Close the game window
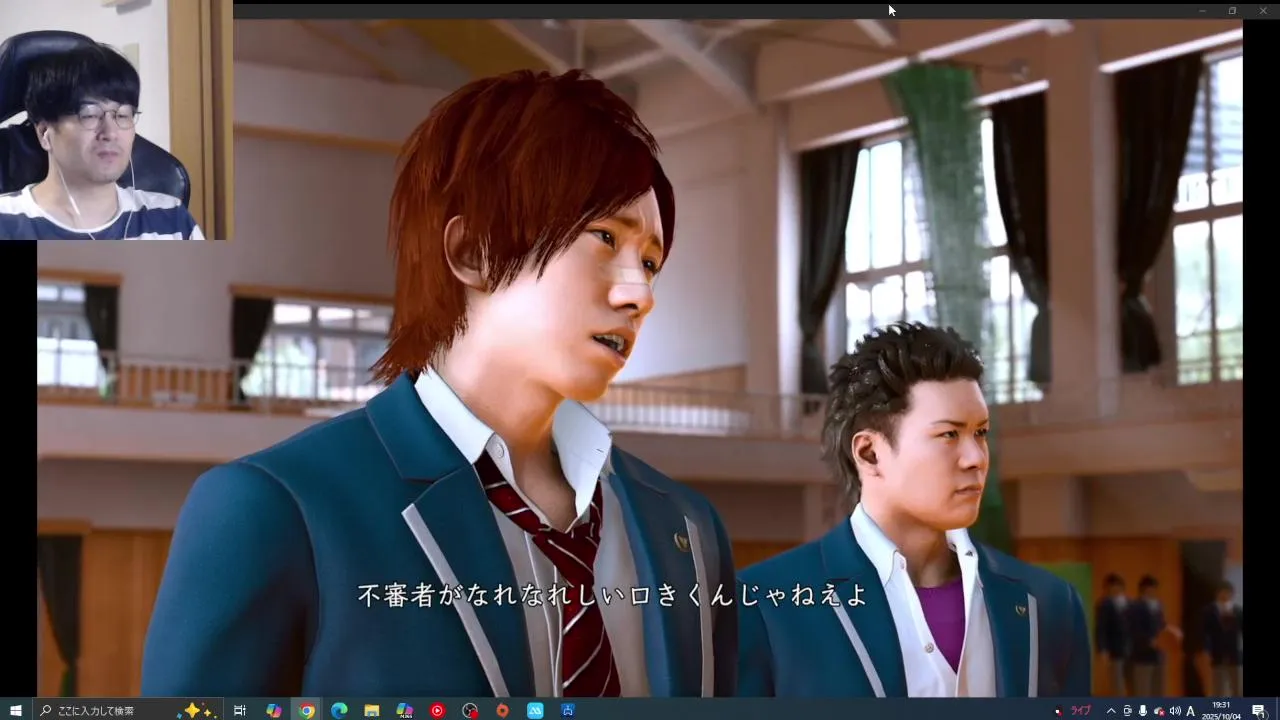1280x720 pixels. coord(1262,11)
